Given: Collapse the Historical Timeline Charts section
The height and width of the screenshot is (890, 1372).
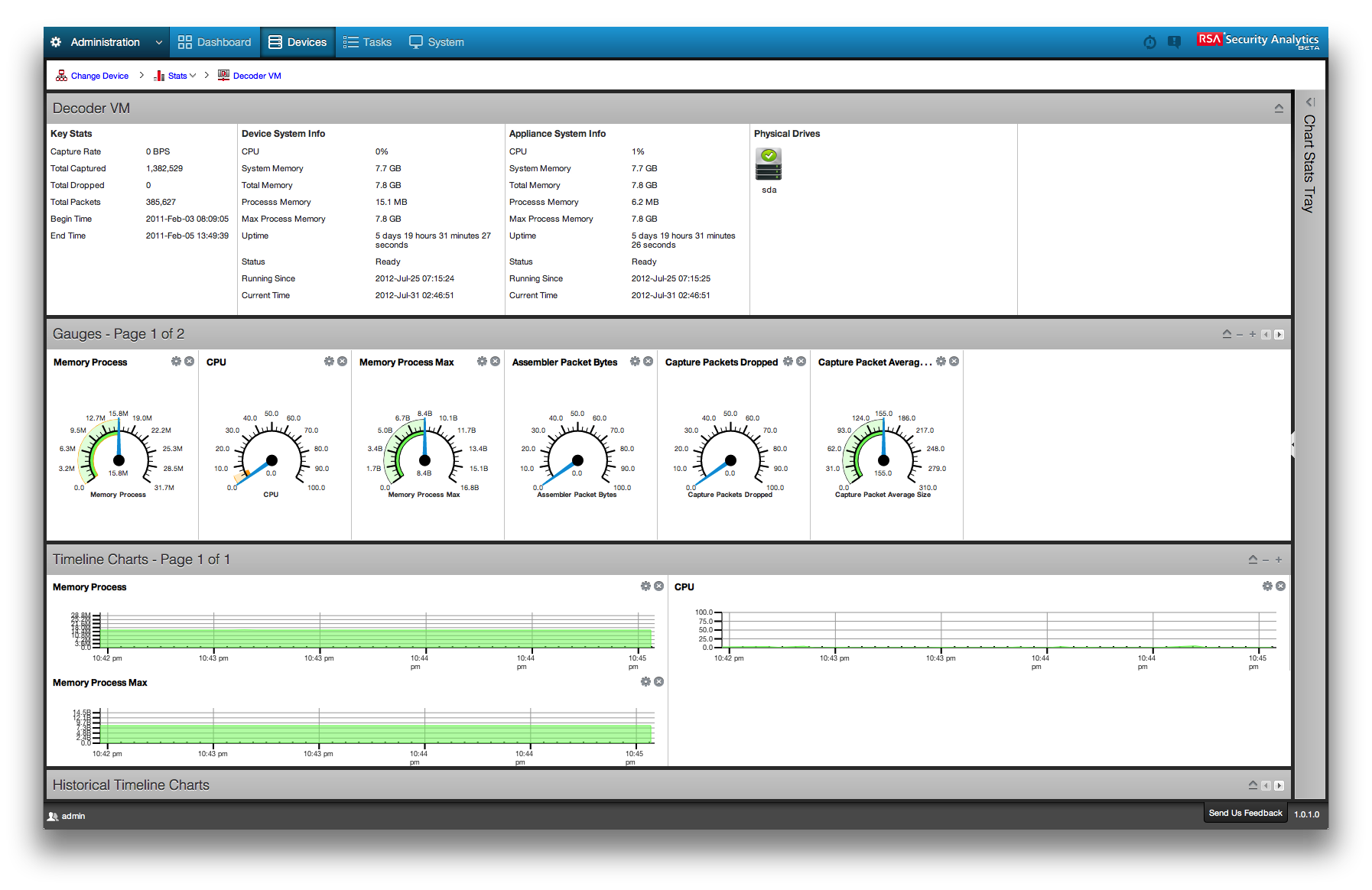Looking at the screenshot, I should [1252, 784].
